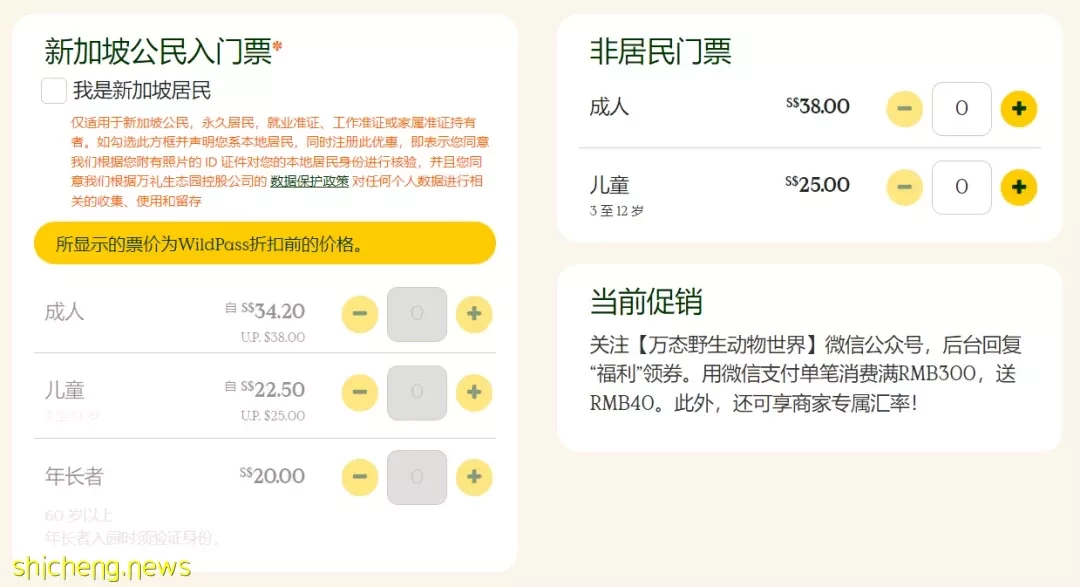Check the 我是新加坡居民 checkbox
The image size is (1080, 587).
(x=54, y=90)
